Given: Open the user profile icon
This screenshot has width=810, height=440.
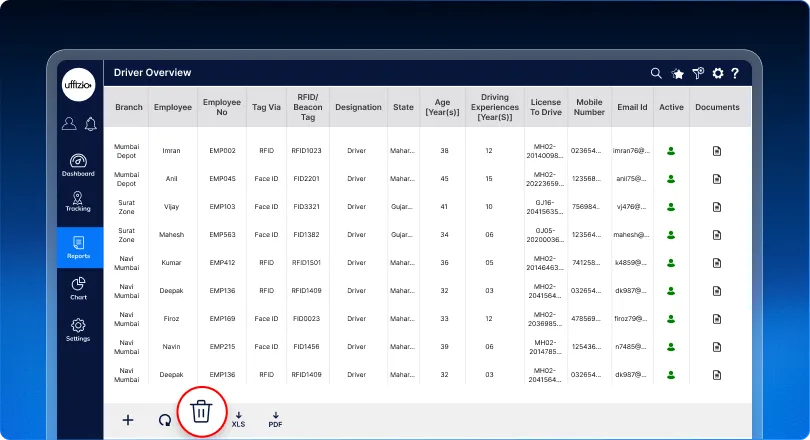Looking at the screenshot, I should click(69, 124).
